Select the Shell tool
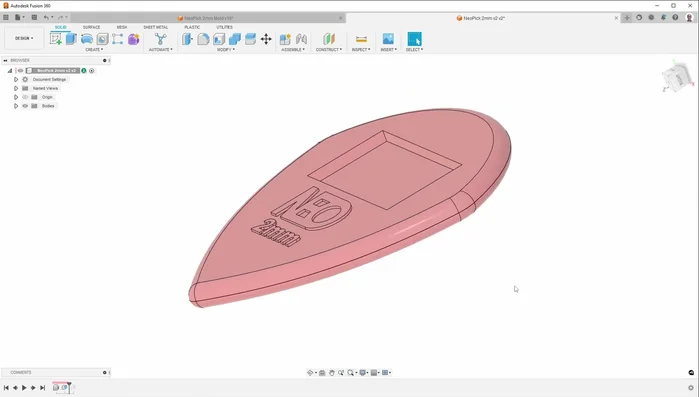The image size is (699, 397). click(219, 39)
